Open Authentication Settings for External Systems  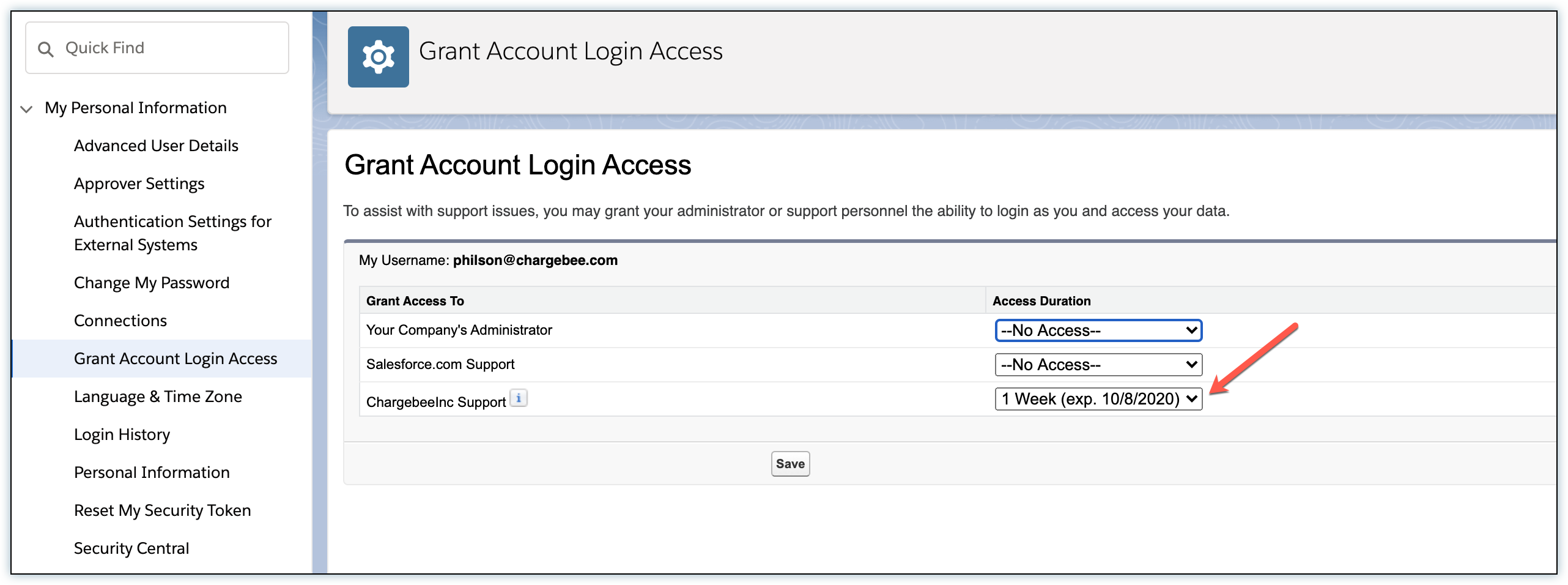click(x=172, y=233)
